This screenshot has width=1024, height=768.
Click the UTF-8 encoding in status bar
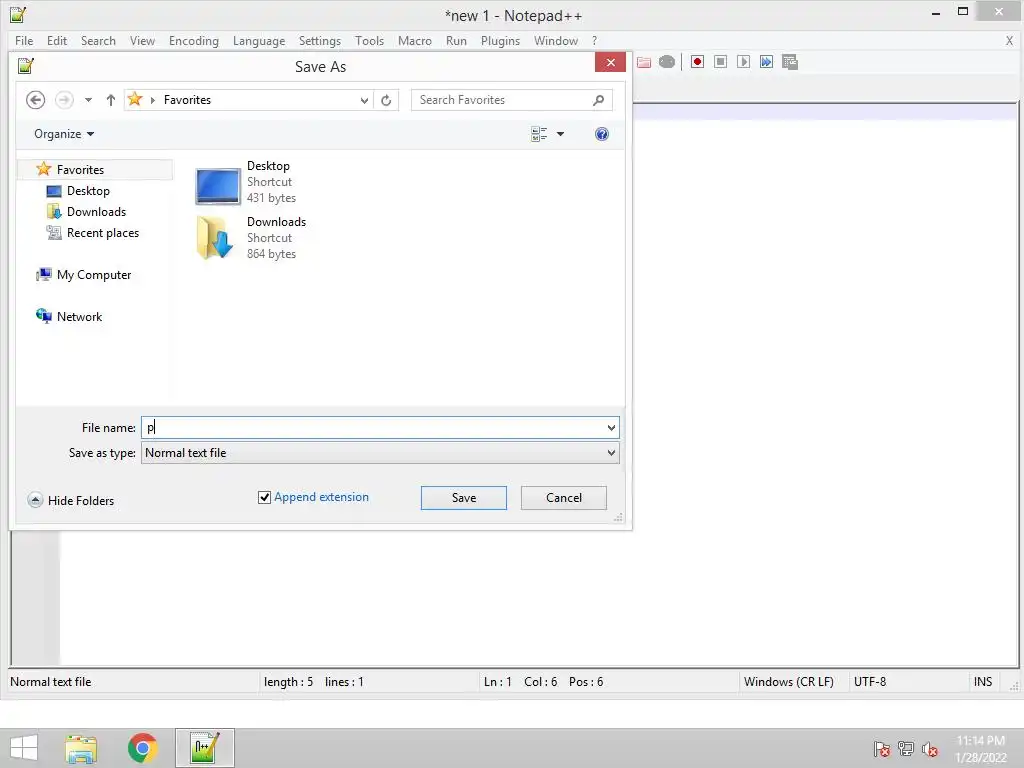870,682
